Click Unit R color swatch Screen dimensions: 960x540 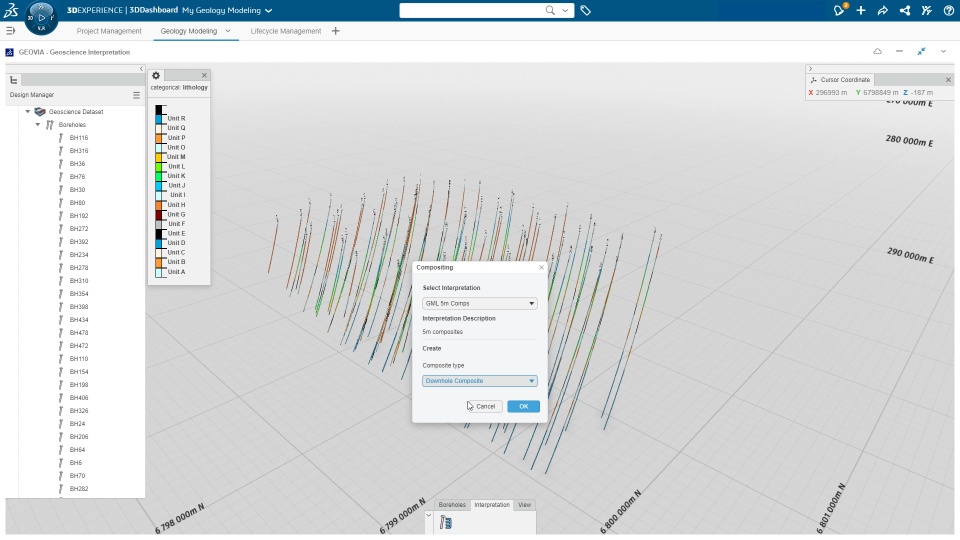pos(160,118)
